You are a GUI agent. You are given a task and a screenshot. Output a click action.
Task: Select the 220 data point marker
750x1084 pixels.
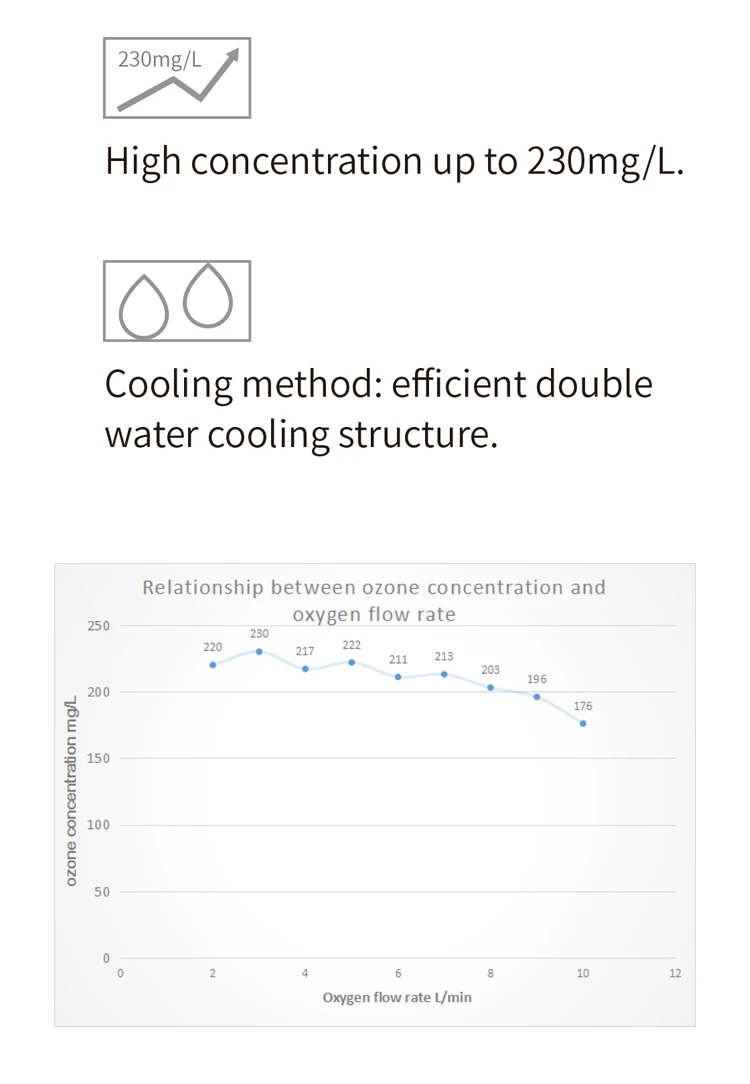point(213,665)
